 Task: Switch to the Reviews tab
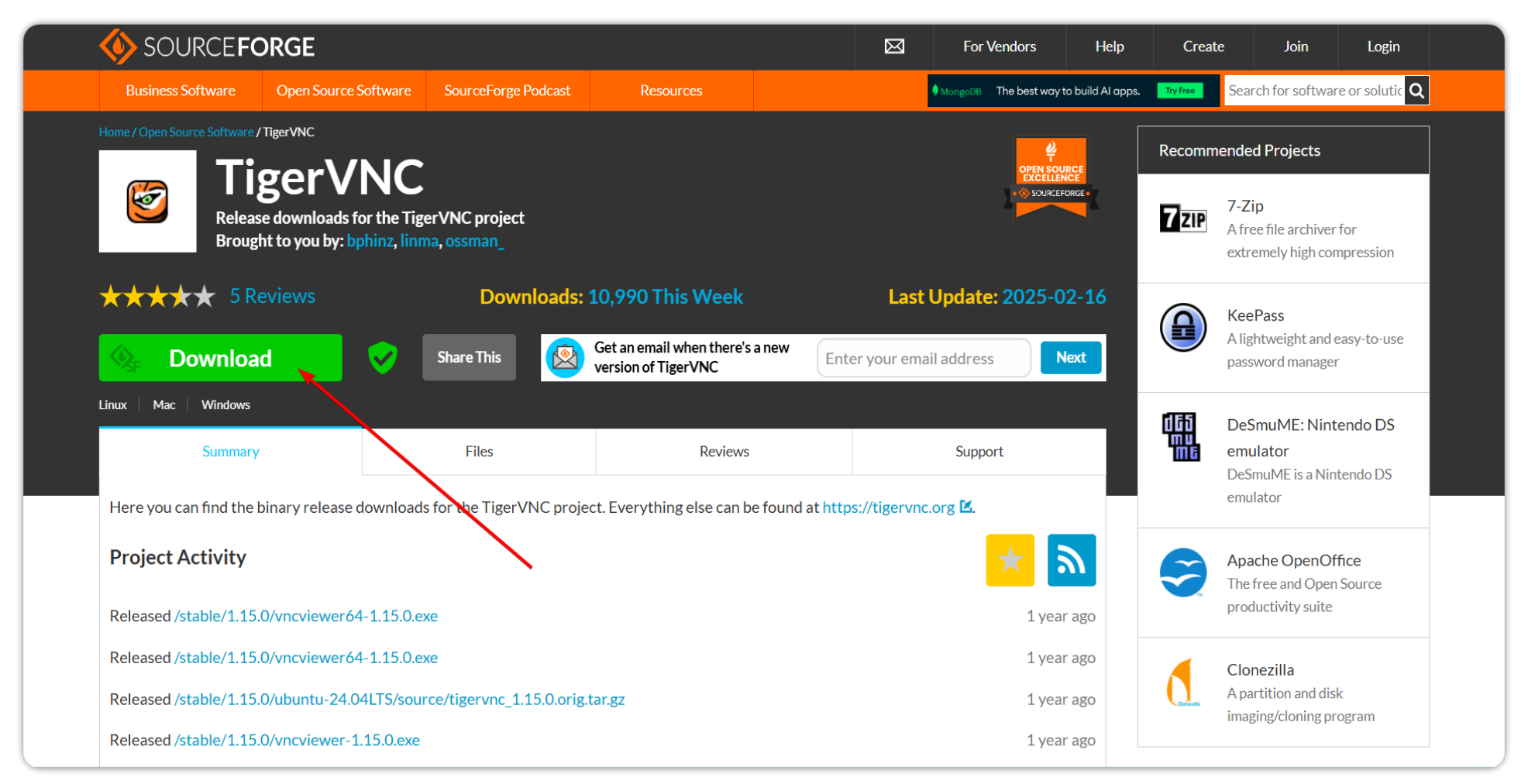[724, 452]
